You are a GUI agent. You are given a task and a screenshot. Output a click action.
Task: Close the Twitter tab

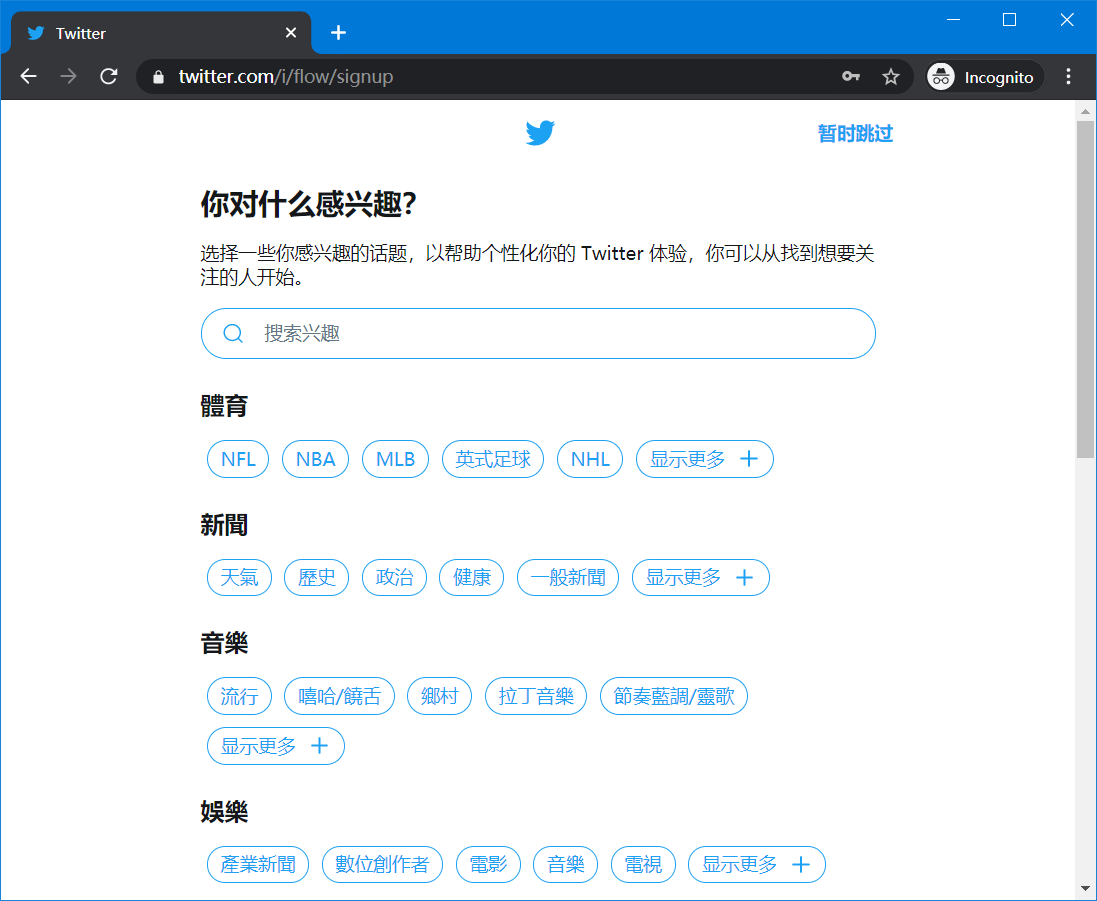(x=291, y=32)
